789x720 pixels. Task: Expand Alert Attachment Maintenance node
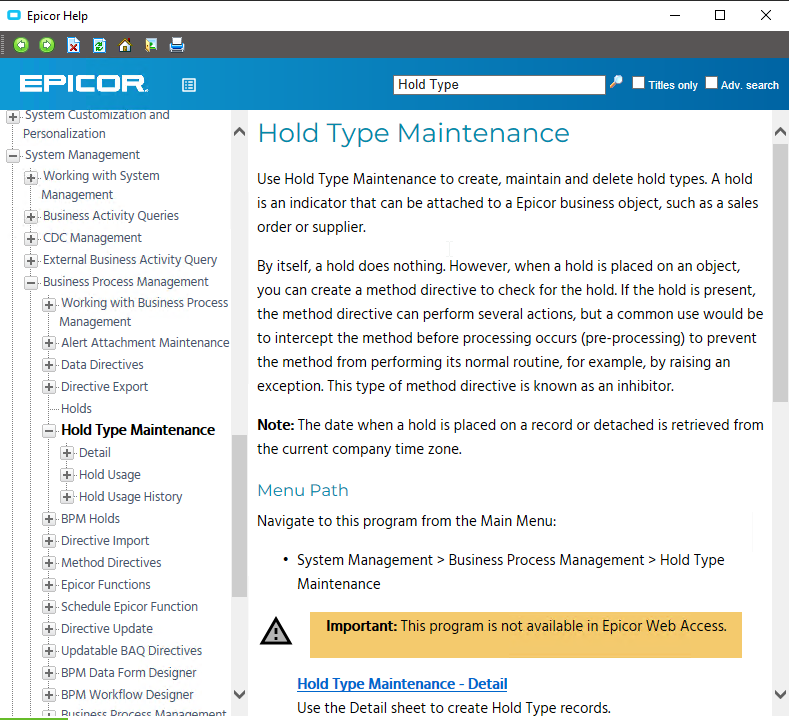(x=49, y=343)
